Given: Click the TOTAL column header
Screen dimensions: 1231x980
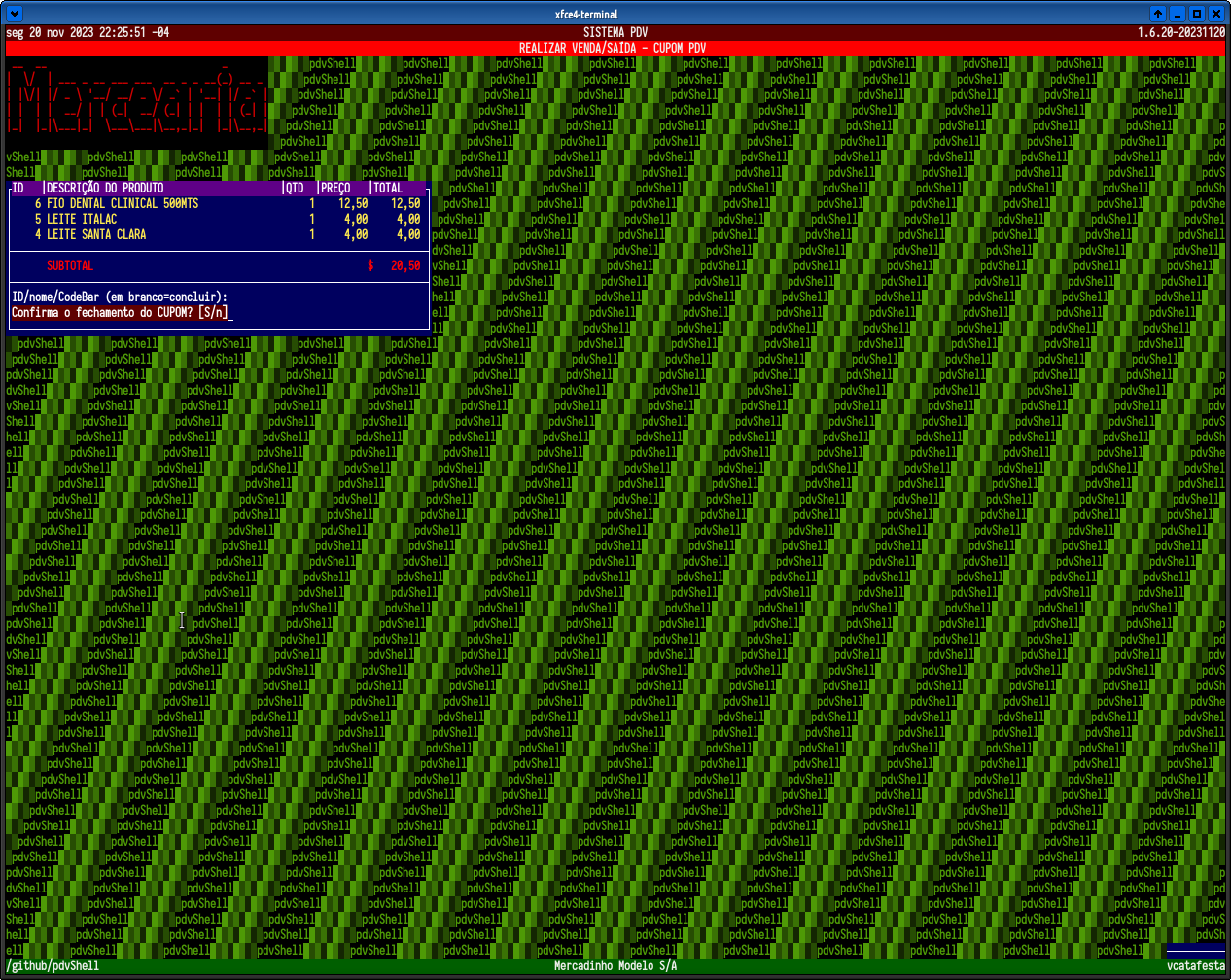Looking at the screenshot, I should point(388,188).
